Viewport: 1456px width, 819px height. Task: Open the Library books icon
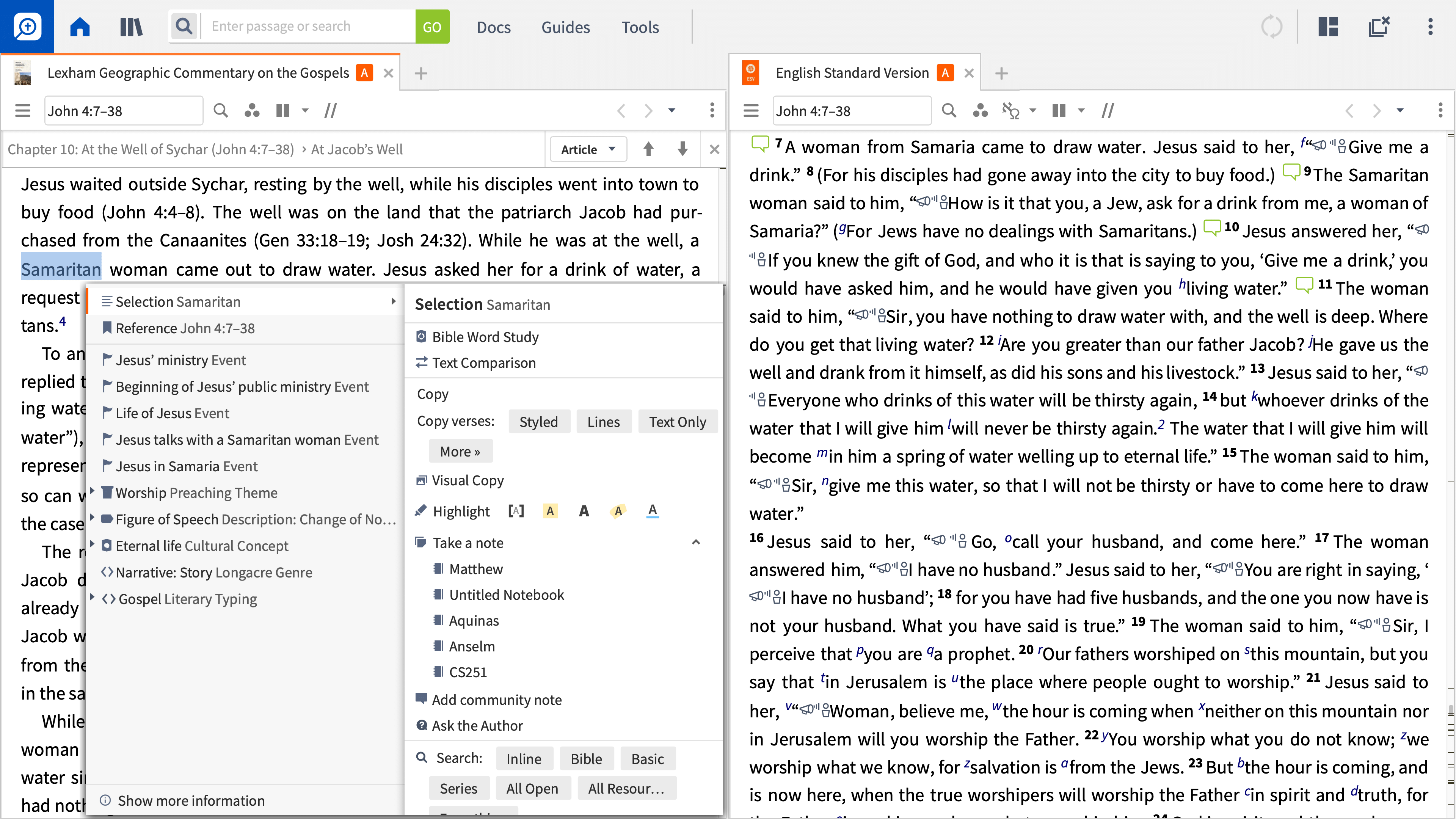[131, 27]
